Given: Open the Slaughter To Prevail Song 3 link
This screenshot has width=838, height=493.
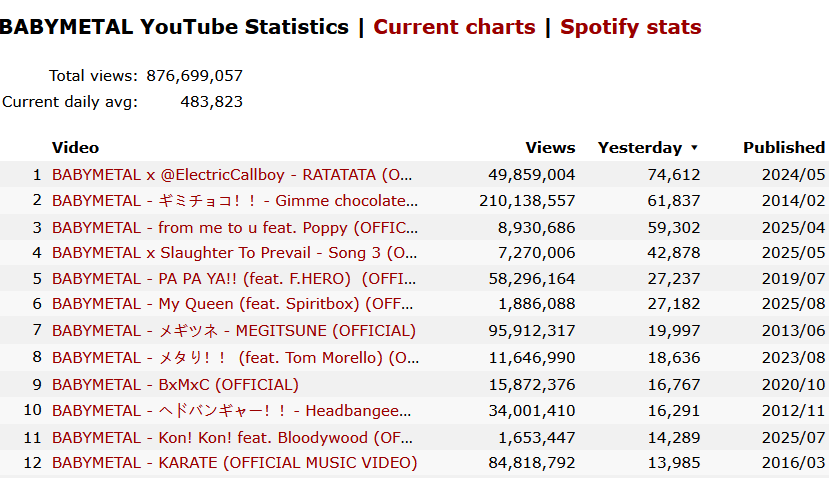Looking at the screenshot, I should [235, 253].
